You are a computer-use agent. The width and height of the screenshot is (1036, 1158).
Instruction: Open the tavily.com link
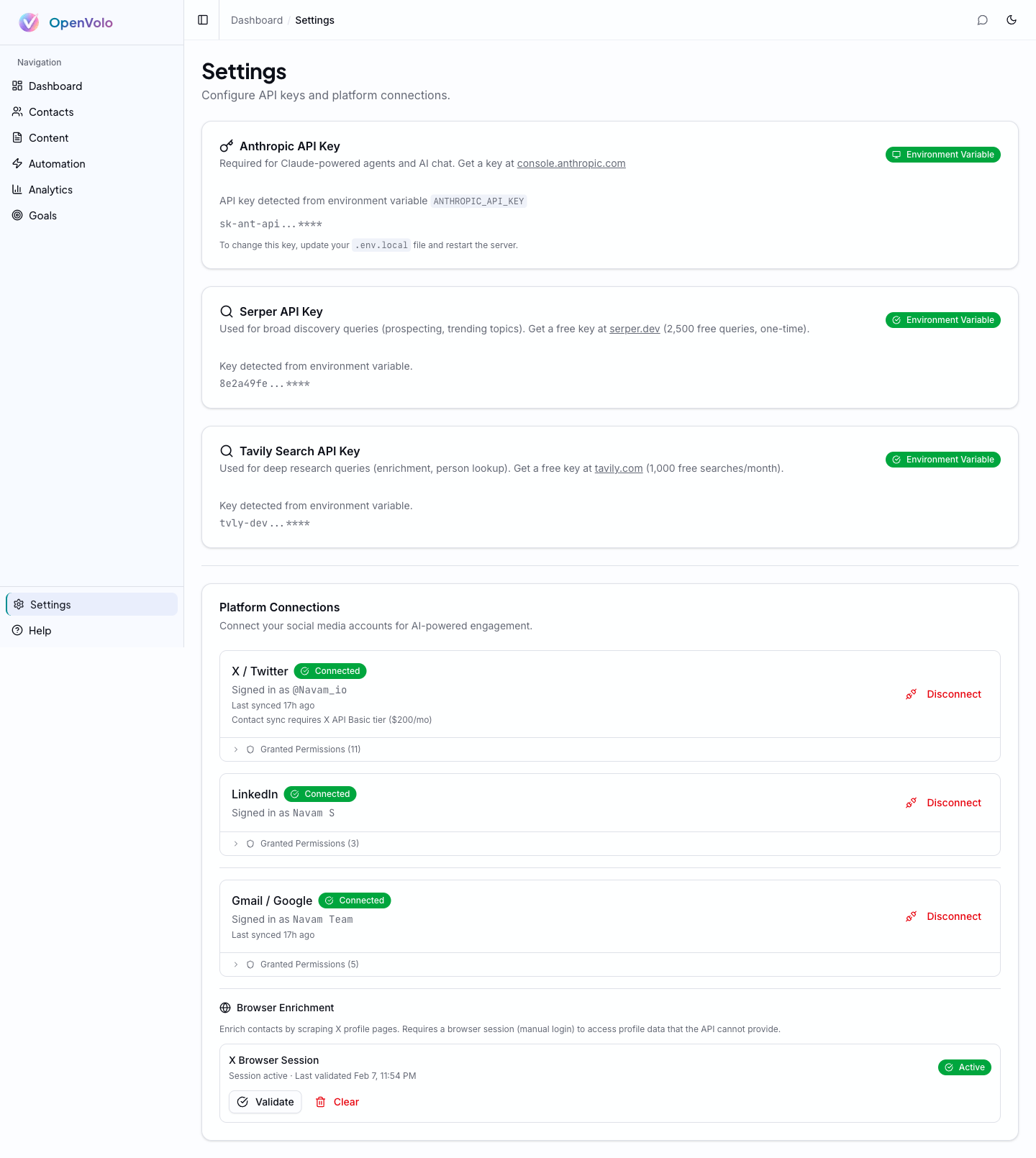619,468
